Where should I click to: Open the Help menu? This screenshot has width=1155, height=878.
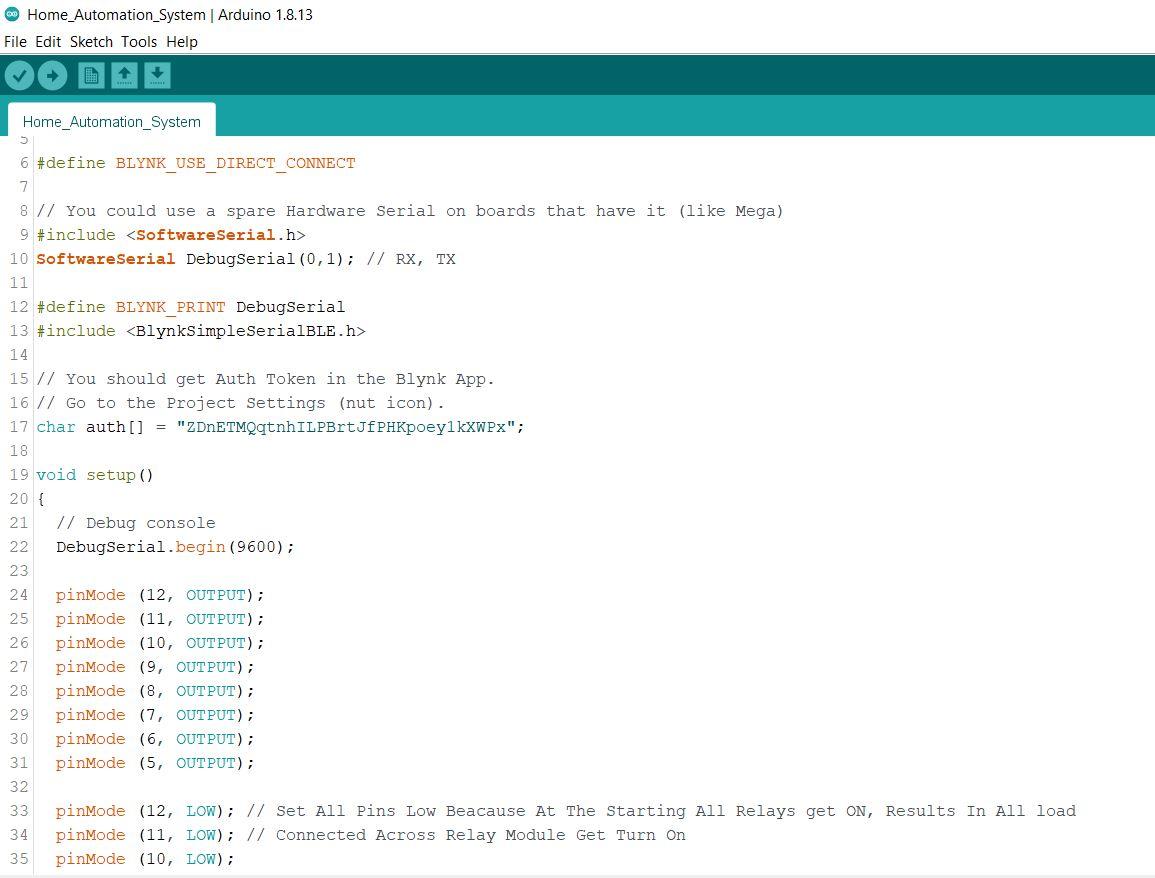click(x=182, y=42)
